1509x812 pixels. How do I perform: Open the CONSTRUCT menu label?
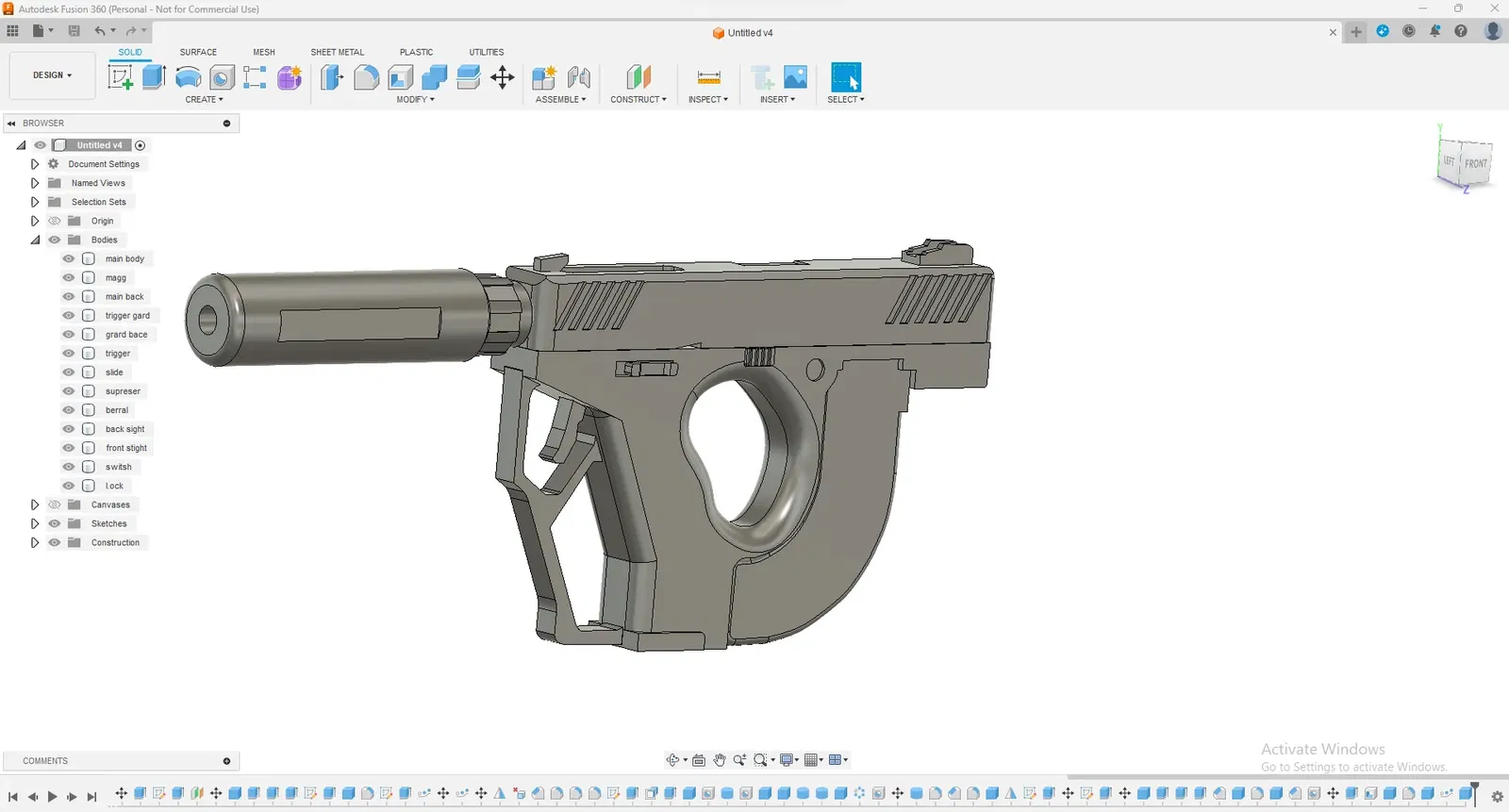[x=638, y=99]
